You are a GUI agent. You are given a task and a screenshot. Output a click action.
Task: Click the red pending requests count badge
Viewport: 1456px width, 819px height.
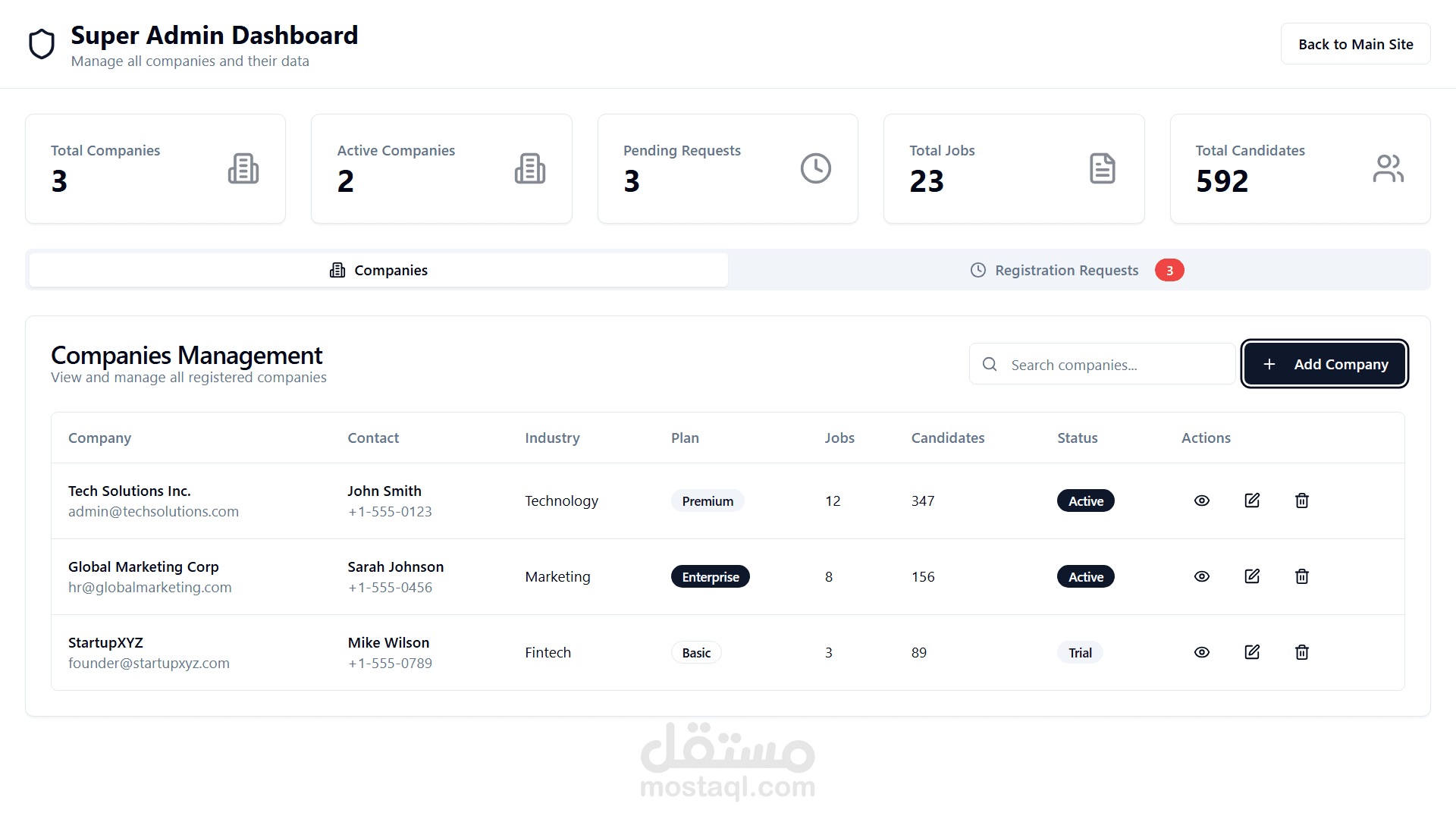pos(1169,271)
